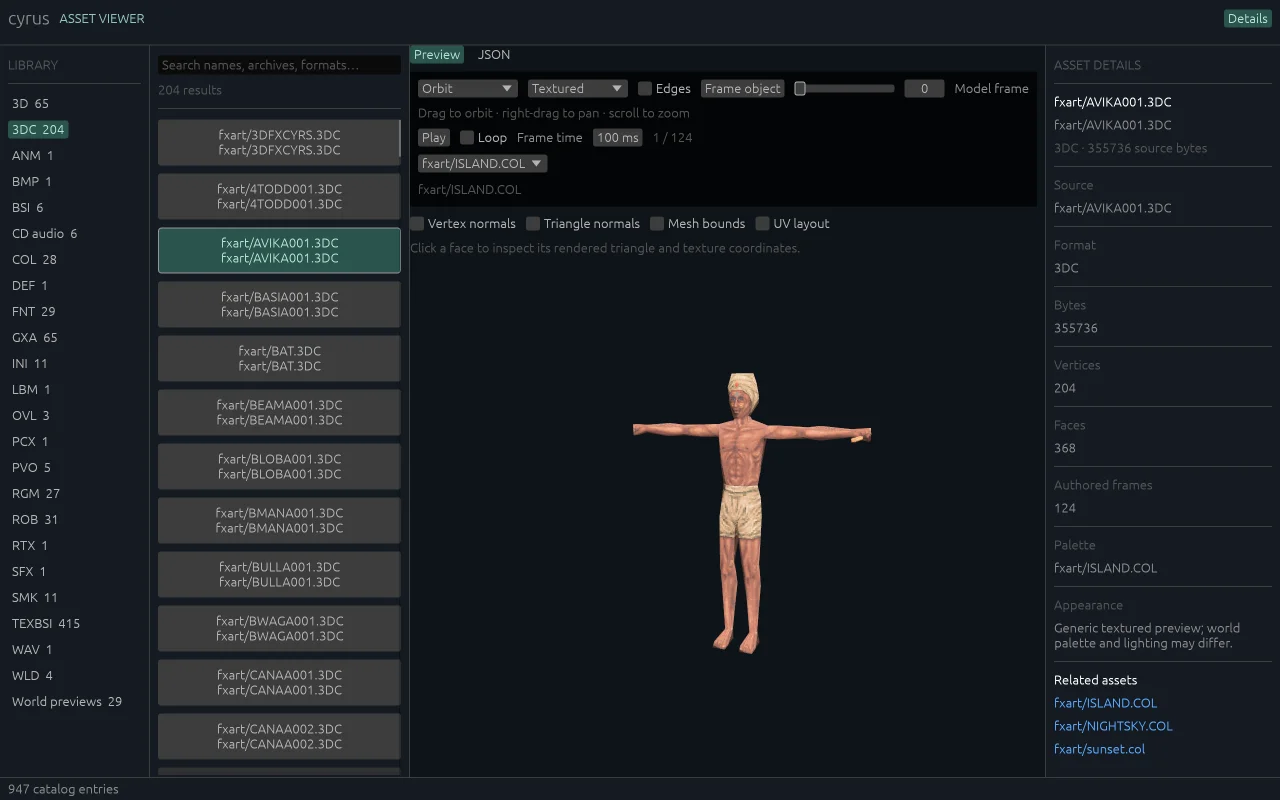This screenshot has height=800, width=1280.
Task: Open fxart/BAT.3DC asset entry
Action: click(279, 358)
